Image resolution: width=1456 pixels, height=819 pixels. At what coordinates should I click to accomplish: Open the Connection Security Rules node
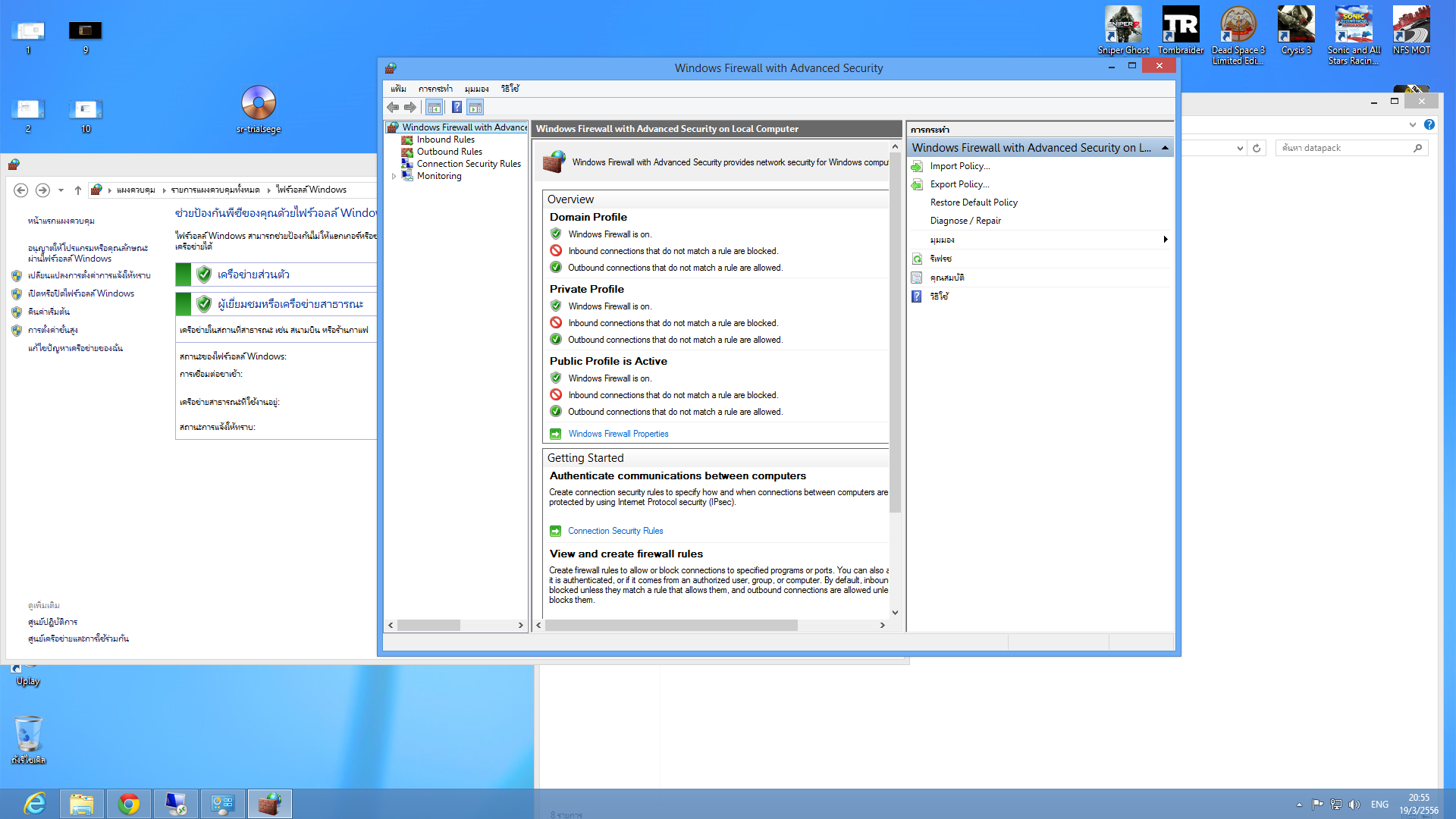[x=468, y=164]
